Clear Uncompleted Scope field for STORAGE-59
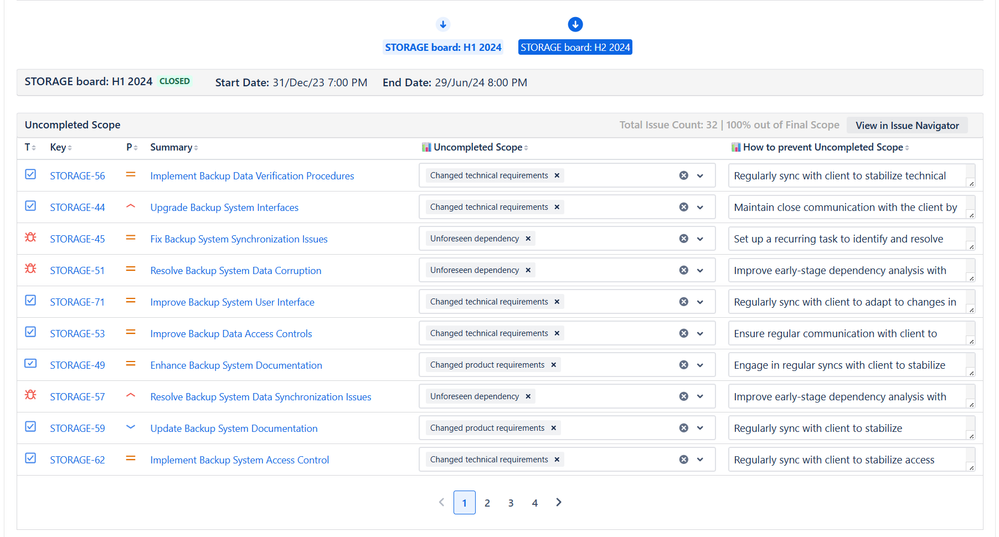999x537 pixels. click(x=684, y=427)
